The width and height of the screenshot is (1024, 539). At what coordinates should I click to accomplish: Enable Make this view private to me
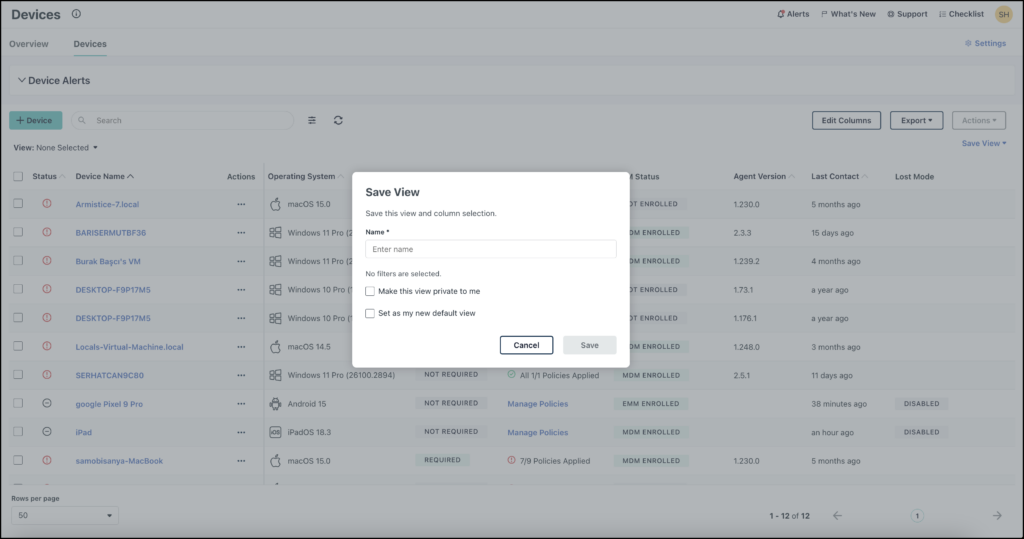point(370,292)
